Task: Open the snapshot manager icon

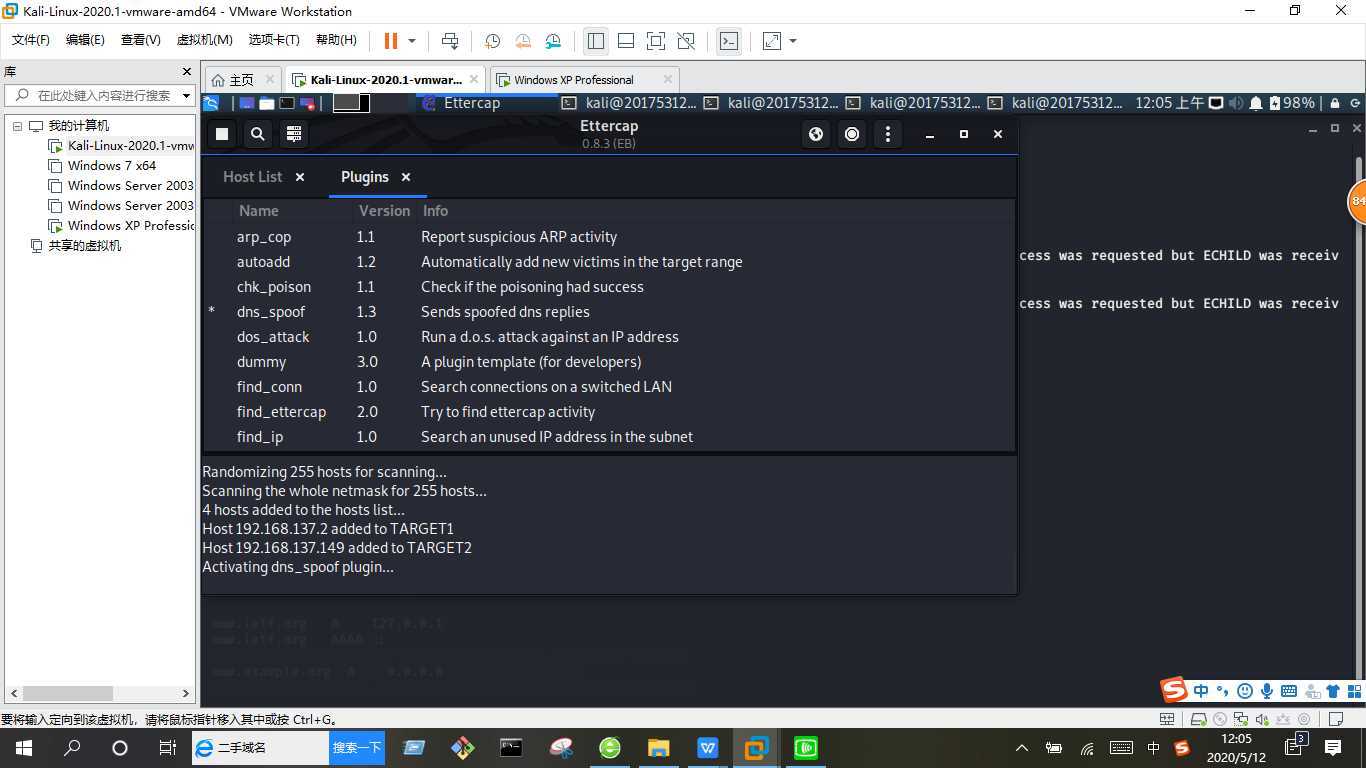Action: click(x=554, y=41)
